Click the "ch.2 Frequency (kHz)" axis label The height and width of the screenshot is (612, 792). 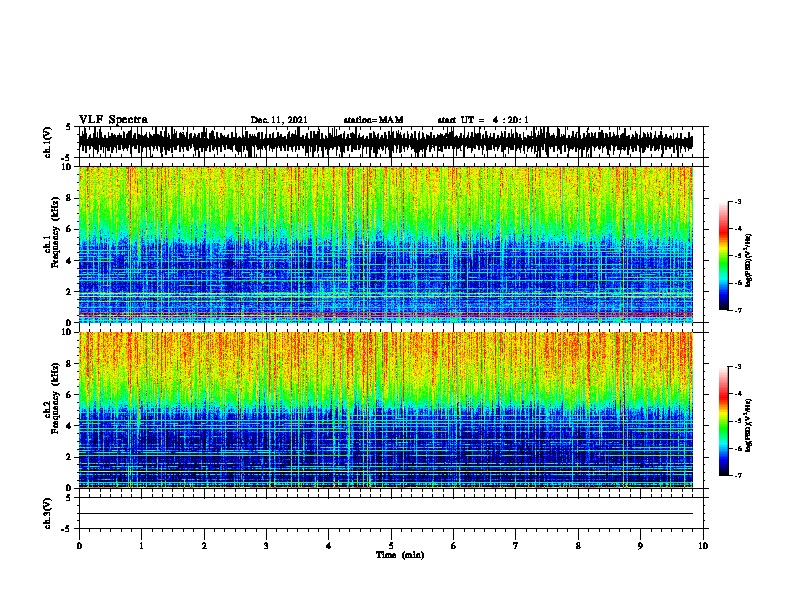(x=51, y=398)
